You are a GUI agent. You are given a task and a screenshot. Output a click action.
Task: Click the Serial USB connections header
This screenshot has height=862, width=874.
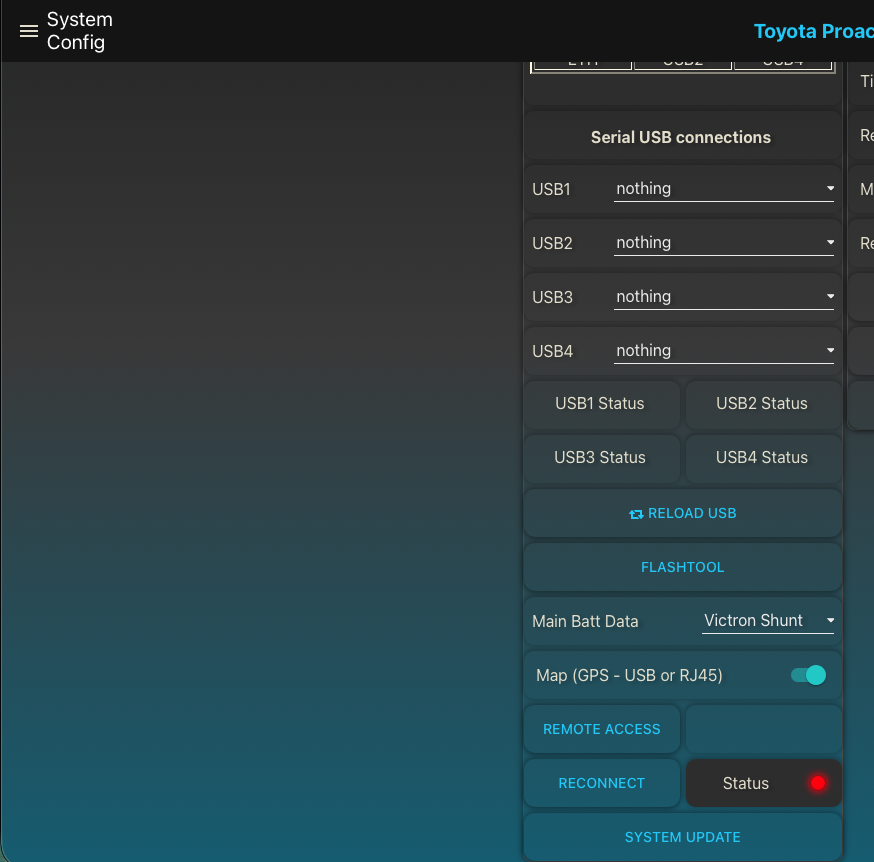coord(681,137)
